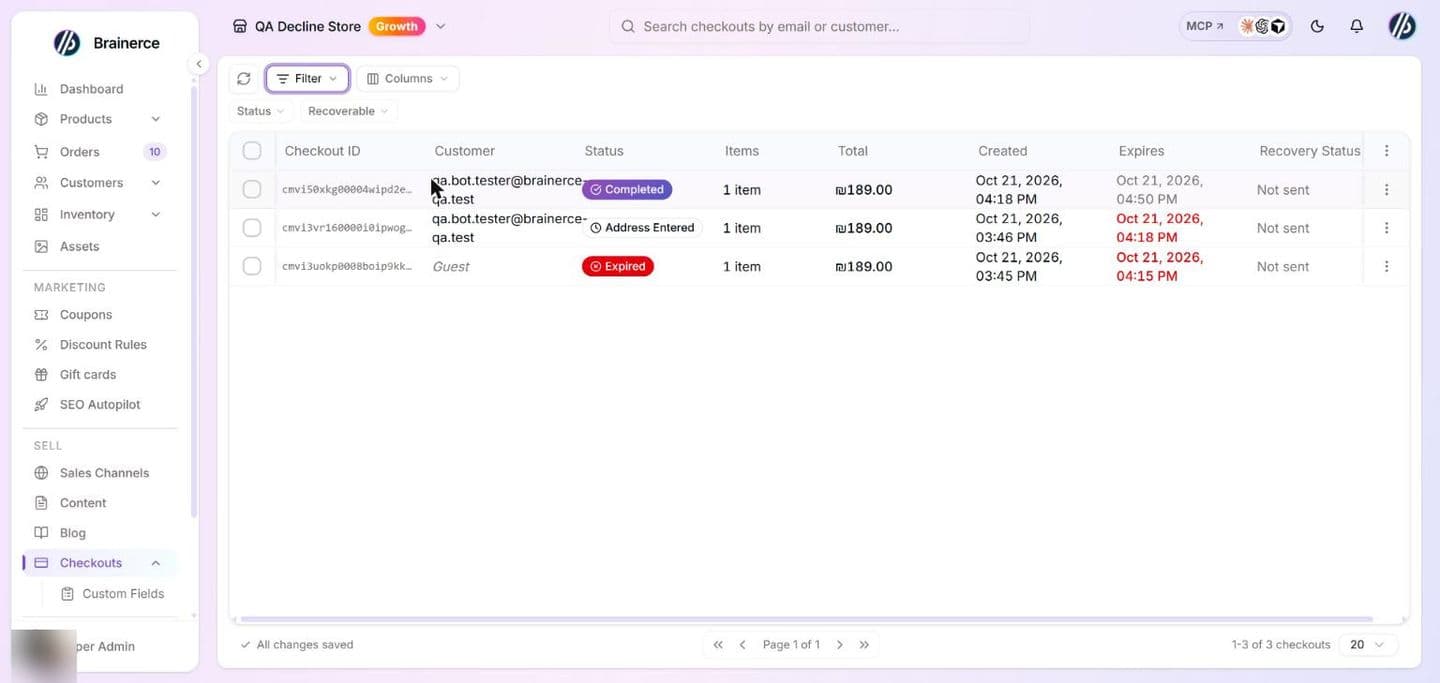Expand the store switcher chevron

pyautogui.click(x=441, y=26)
